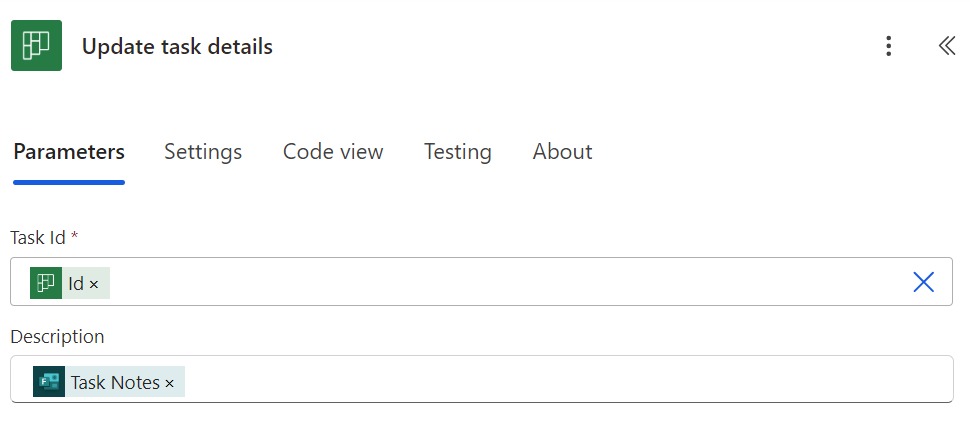Click the Forms icon in Task Notes token
Viewport: 970px width, 428px height.
(x=49, y=382)
